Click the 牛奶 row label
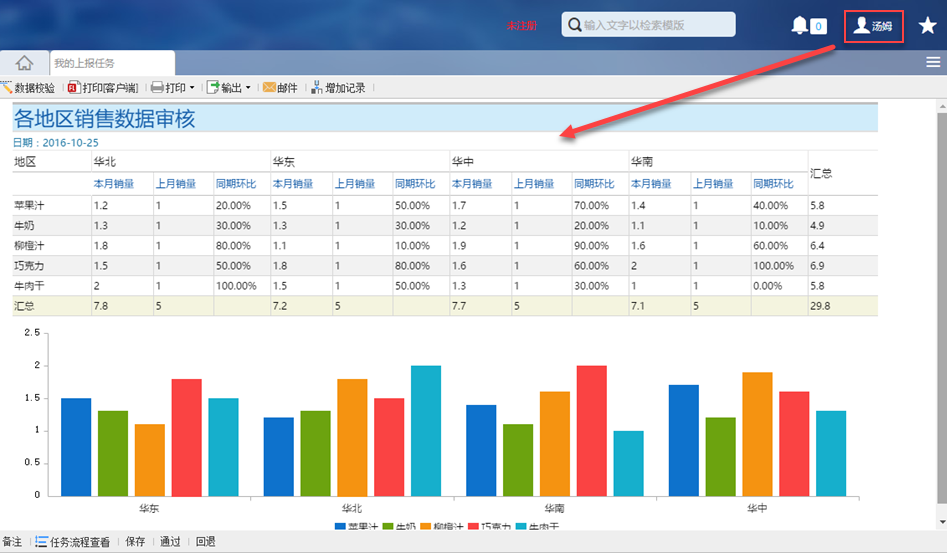The image size is (947, 553). 24,225
